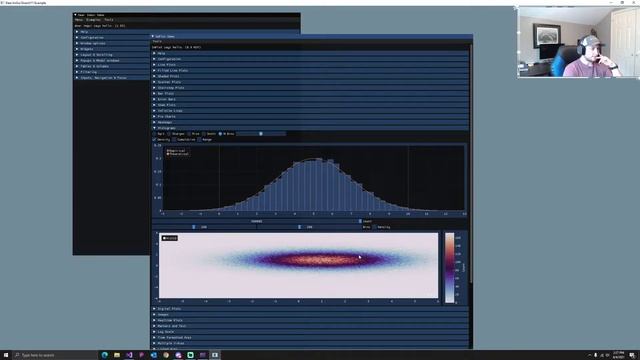Collapse the Dear ImGui Demo window via its title arrow
640x360 pixels.
pos(76,15)
